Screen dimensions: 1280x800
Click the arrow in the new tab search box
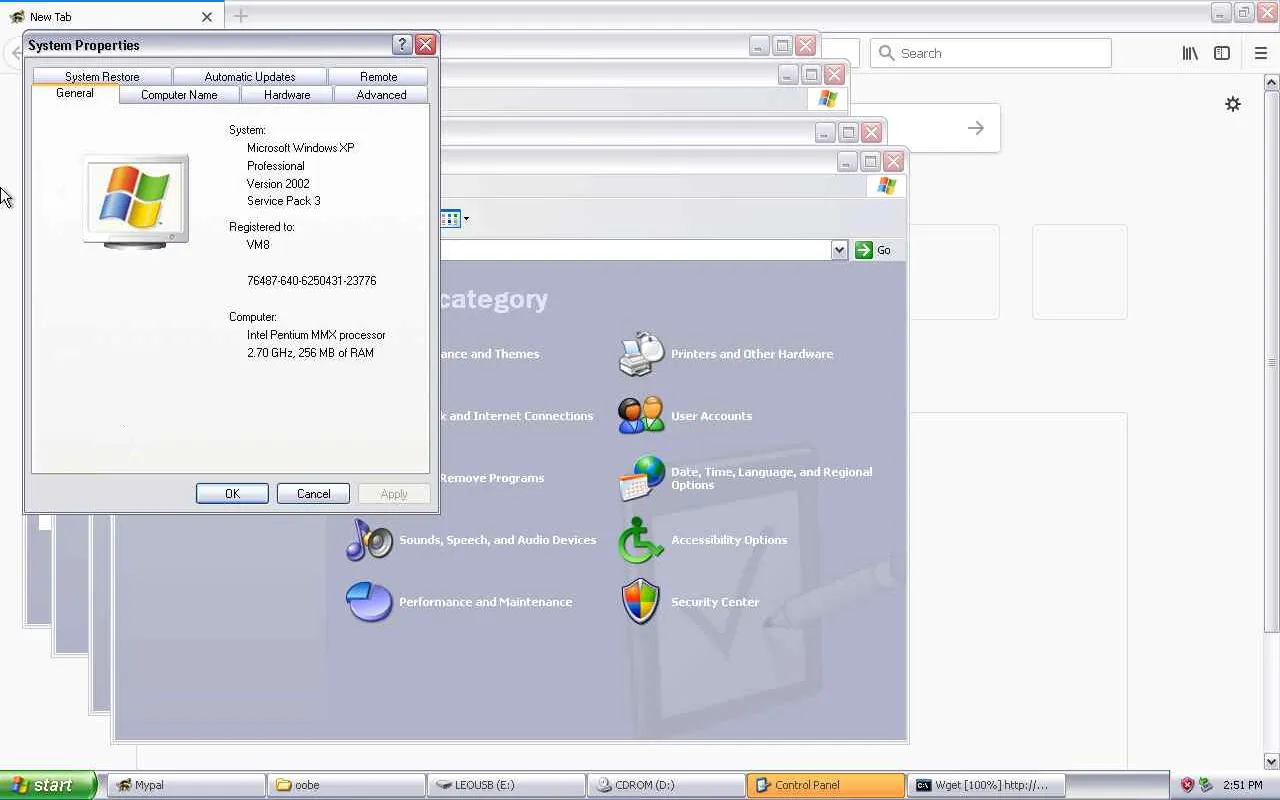point(976,128)
